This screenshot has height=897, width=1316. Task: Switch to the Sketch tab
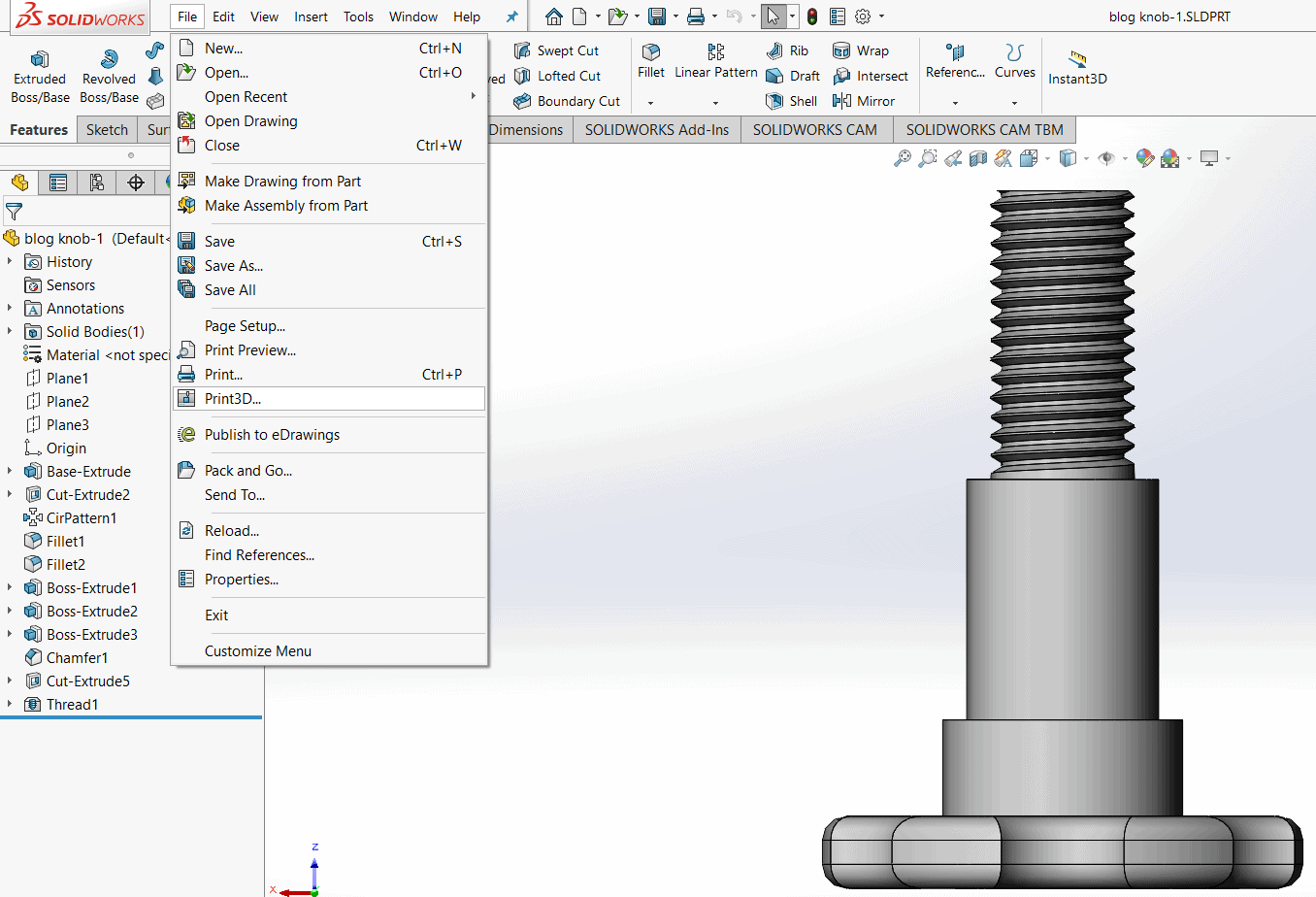point(107,129)
